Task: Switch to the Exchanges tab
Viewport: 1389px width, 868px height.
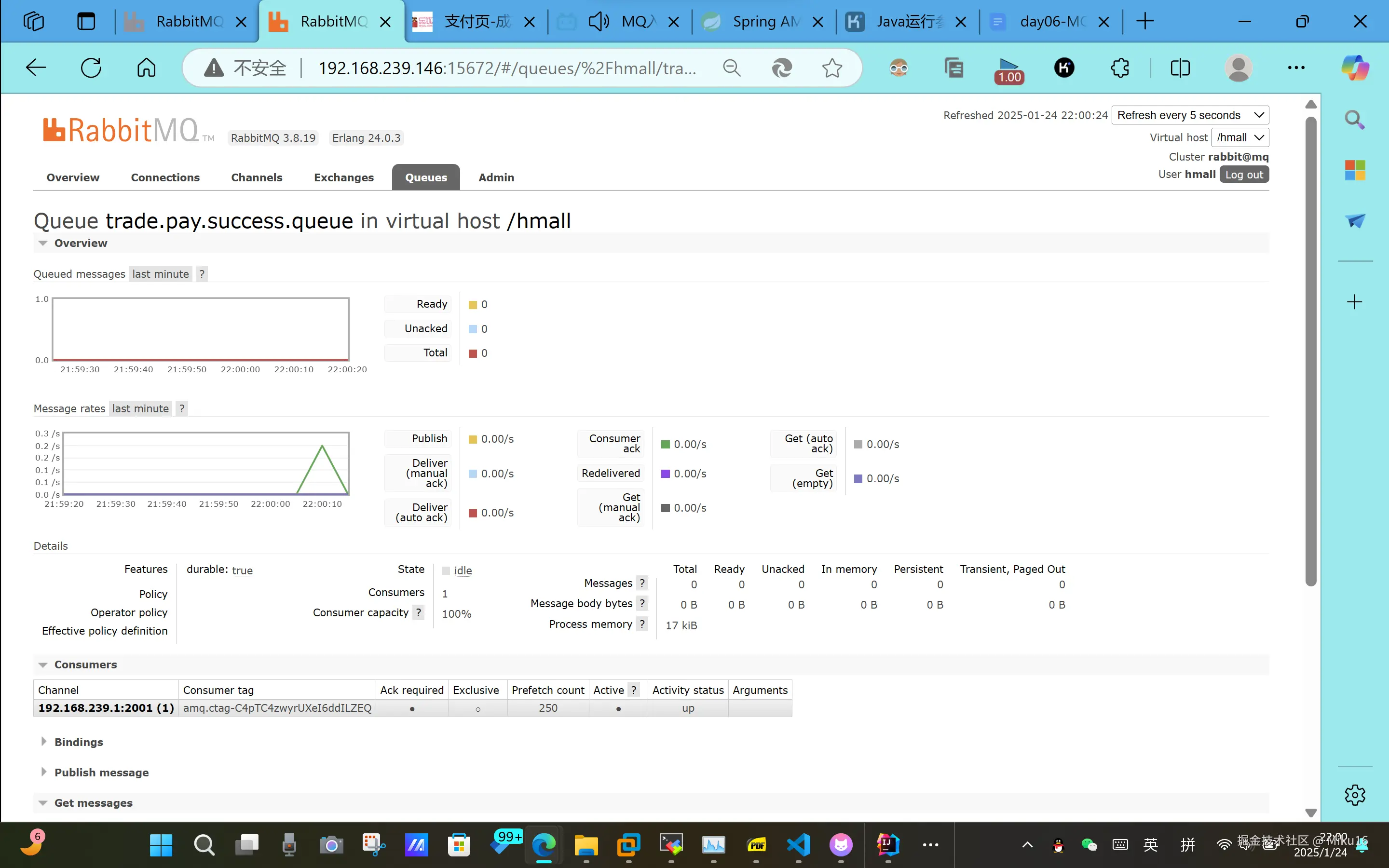Action: click(x=343, y=177)
